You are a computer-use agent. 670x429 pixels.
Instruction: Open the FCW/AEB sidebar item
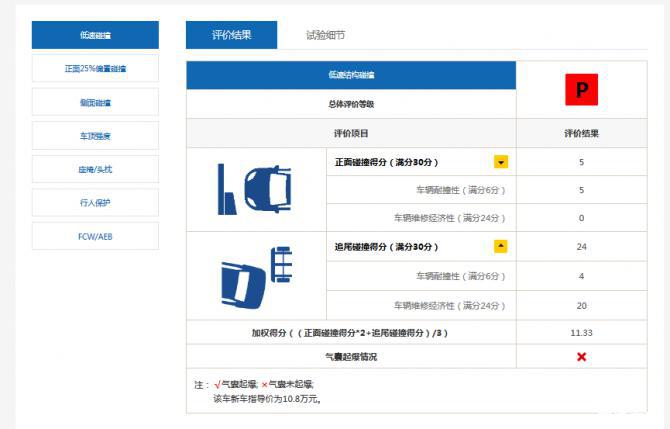(x=95, y=236)
